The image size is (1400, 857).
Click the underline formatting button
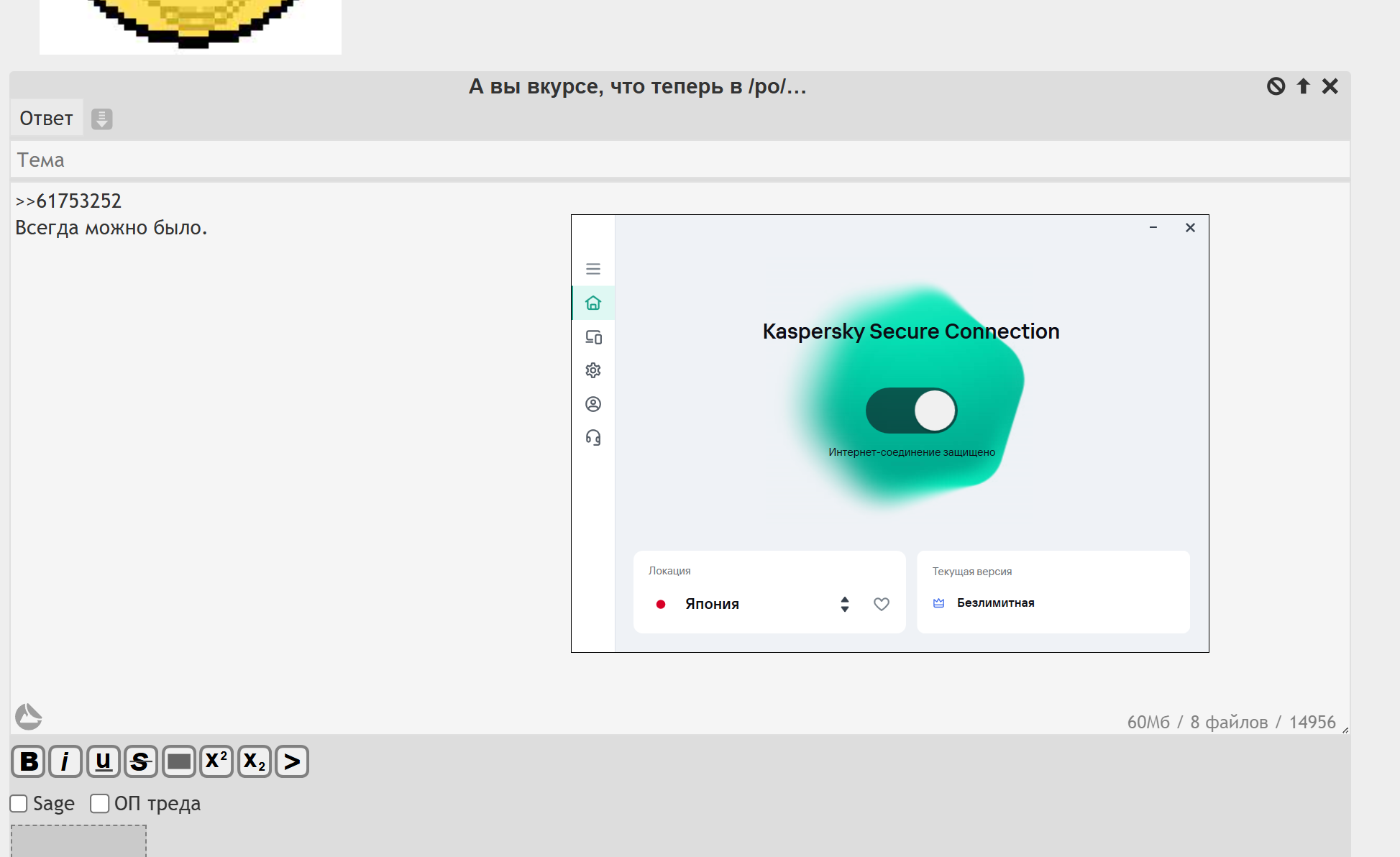103,761
